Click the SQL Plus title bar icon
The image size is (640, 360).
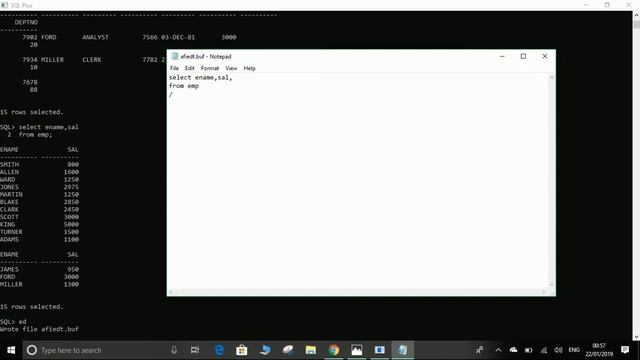[4, 5]
